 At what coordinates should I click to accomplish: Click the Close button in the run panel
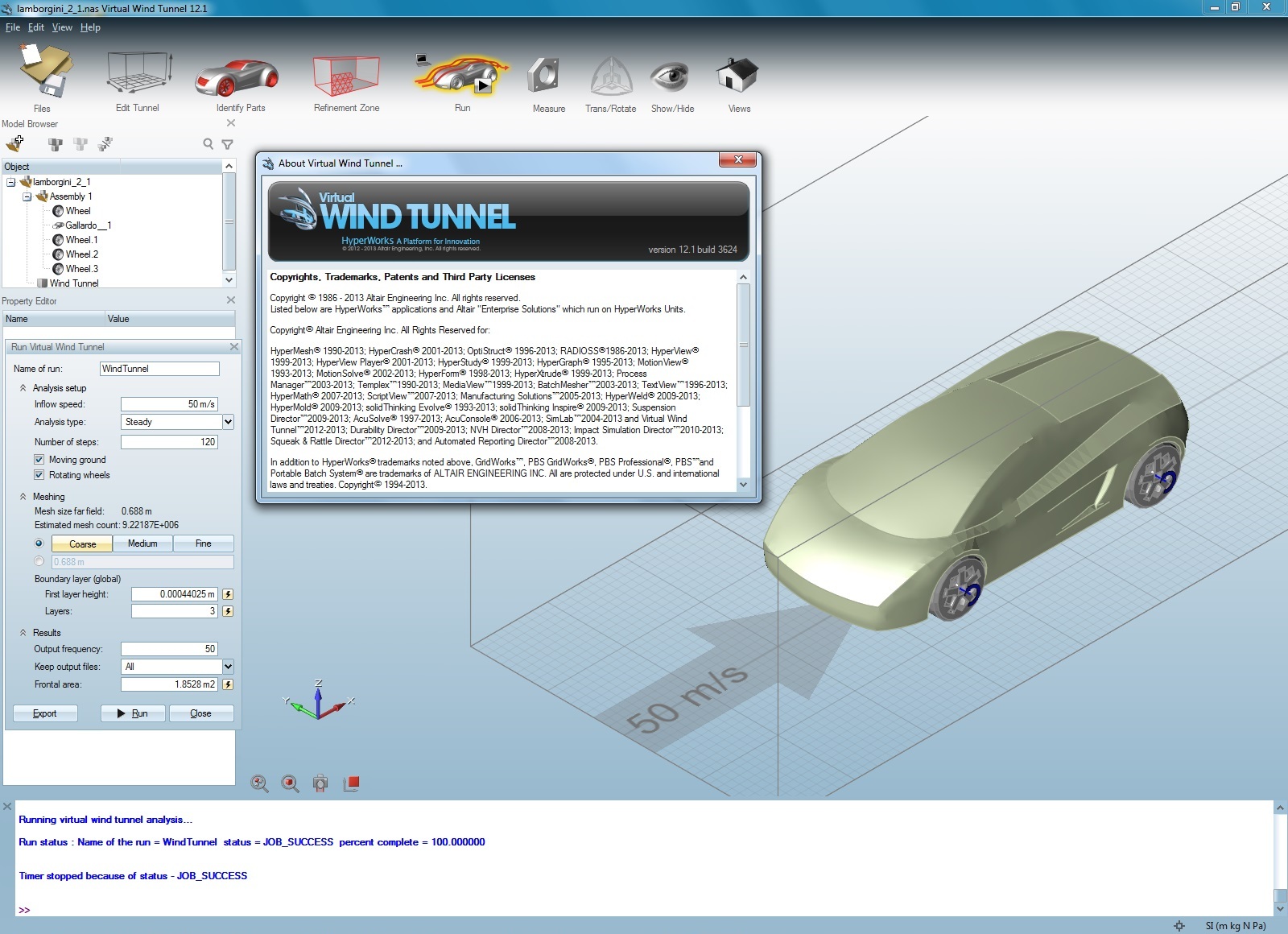click(x=201, y=713)
